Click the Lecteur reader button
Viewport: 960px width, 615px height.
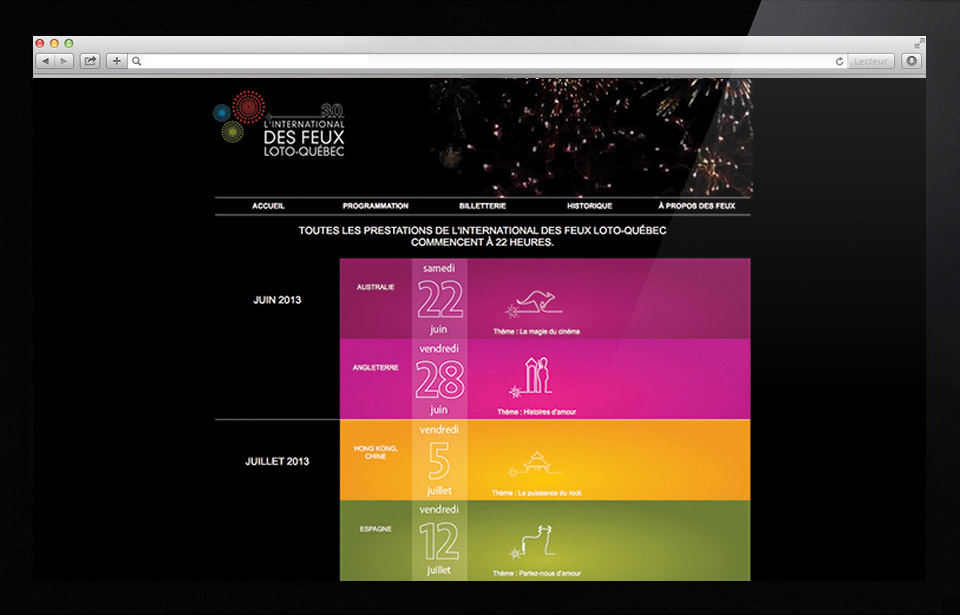point(870,61)
